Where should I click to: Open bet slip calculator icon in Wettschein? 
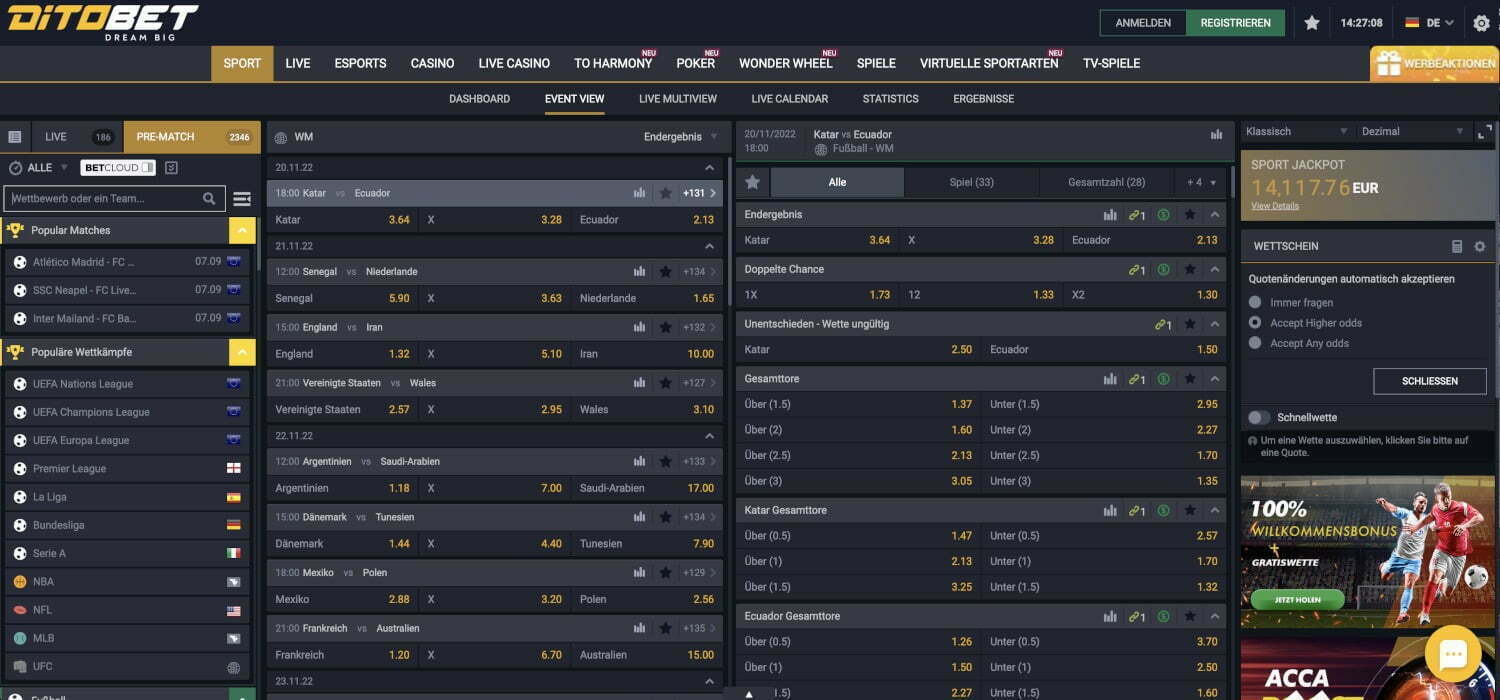click(1457, 246)
